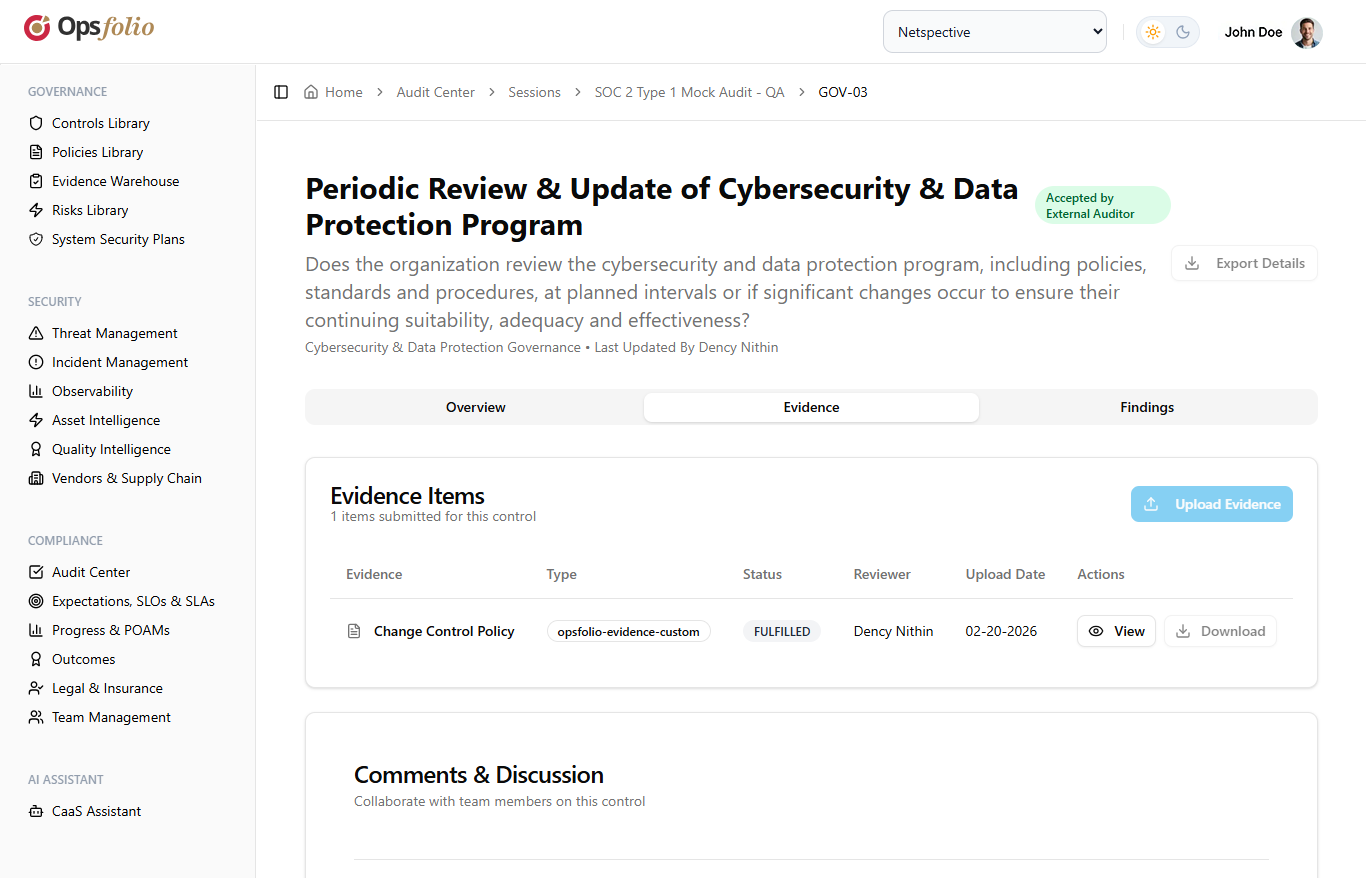Launch the CaaS Assistant
1366x878 pixels.
click(x=96, y=810)
